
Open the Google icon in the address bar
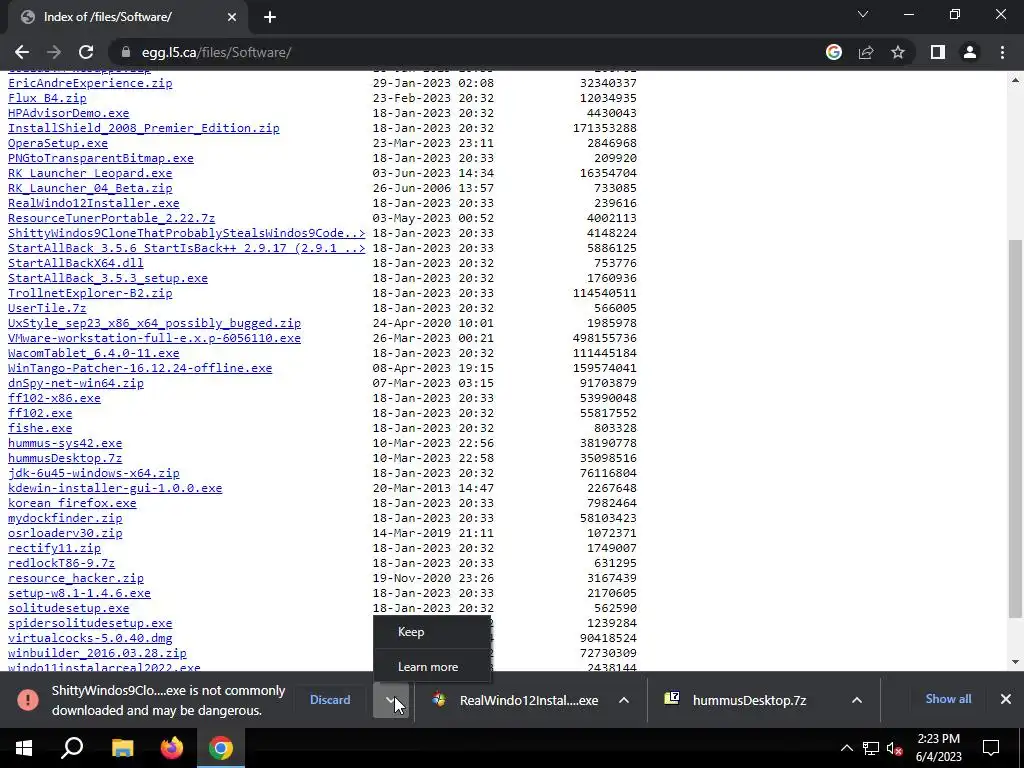(x=834, y=52)
